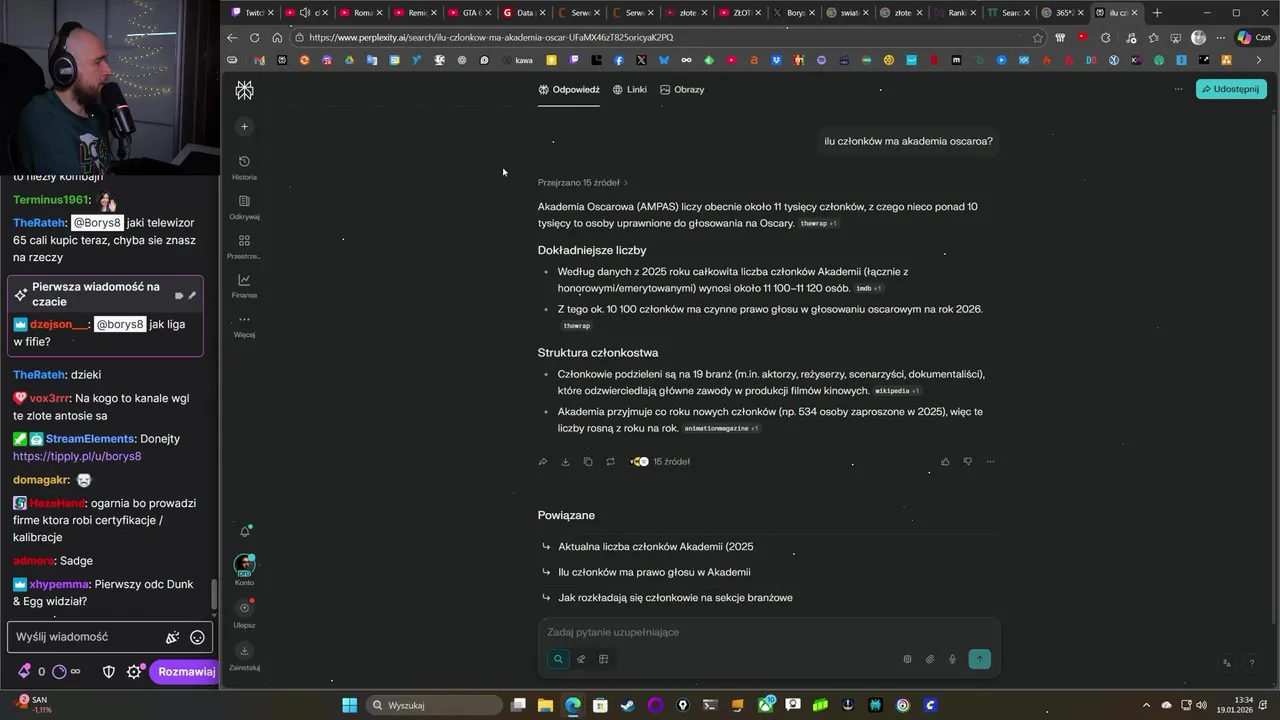
Task: Bookmark this page with star icon
Action: coord(1038,37)
